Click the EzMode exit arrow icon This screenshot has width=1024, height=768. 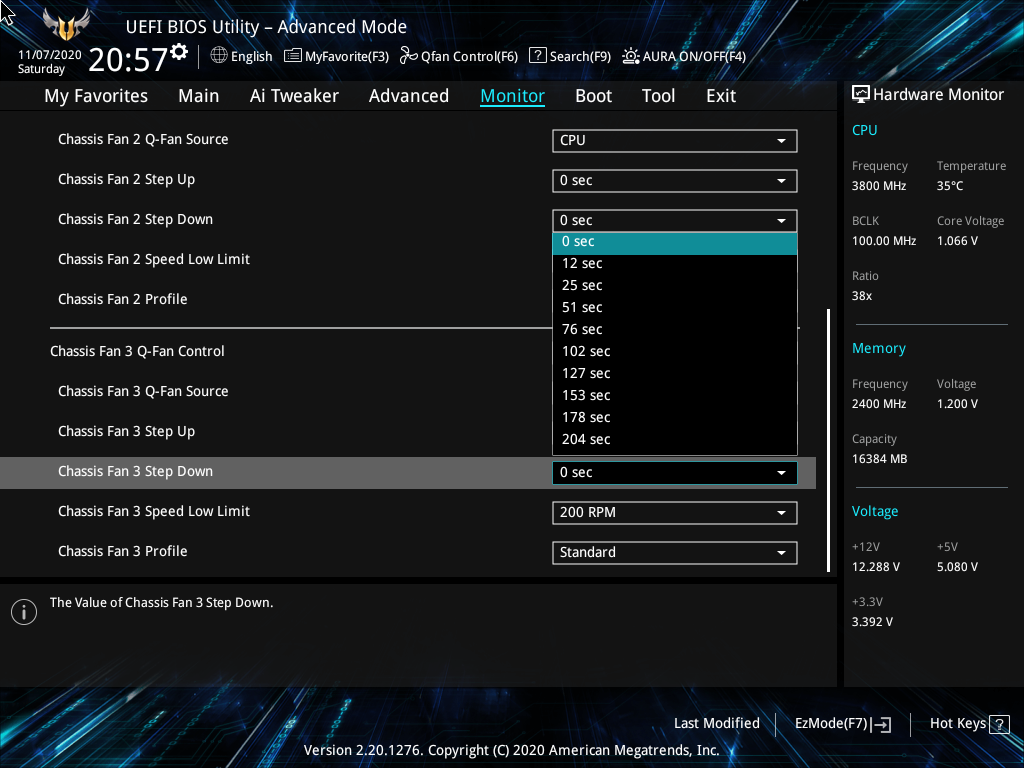(882, 724)
